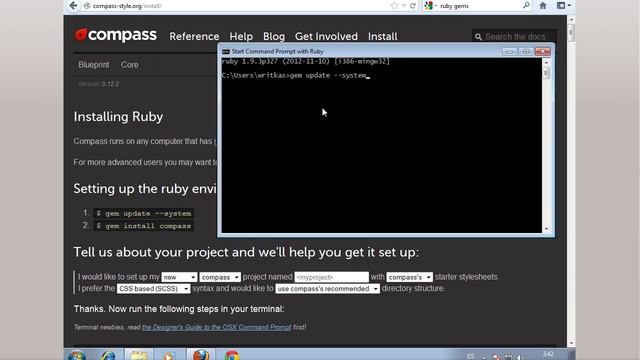This screenshot has height=360, width=640.
Task: Open the Get Involved menu item
Action: pyautogui.click(x=326, y=36)
